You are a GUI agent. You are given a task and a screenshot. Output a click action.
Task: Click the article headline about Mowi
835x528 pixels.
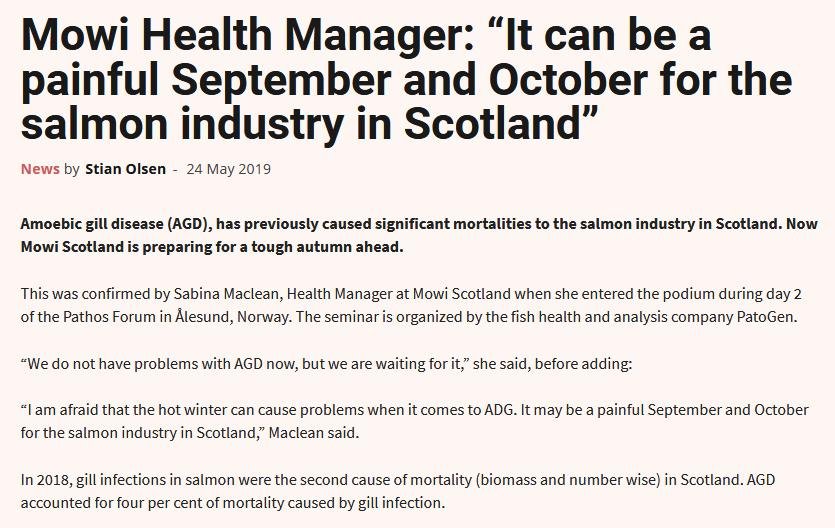[x=406, y=82]
